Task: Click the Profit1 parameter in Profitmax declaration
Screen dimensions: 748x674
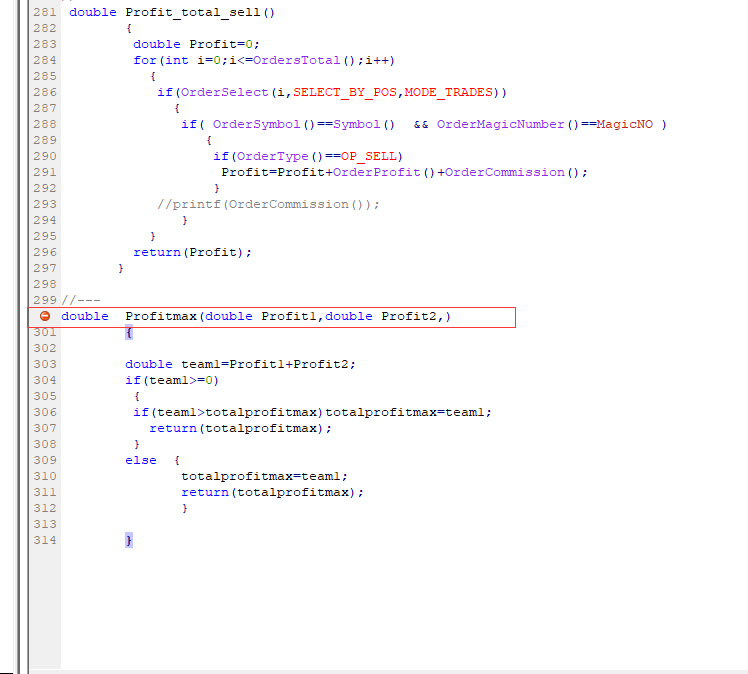Action: point(289,316)
